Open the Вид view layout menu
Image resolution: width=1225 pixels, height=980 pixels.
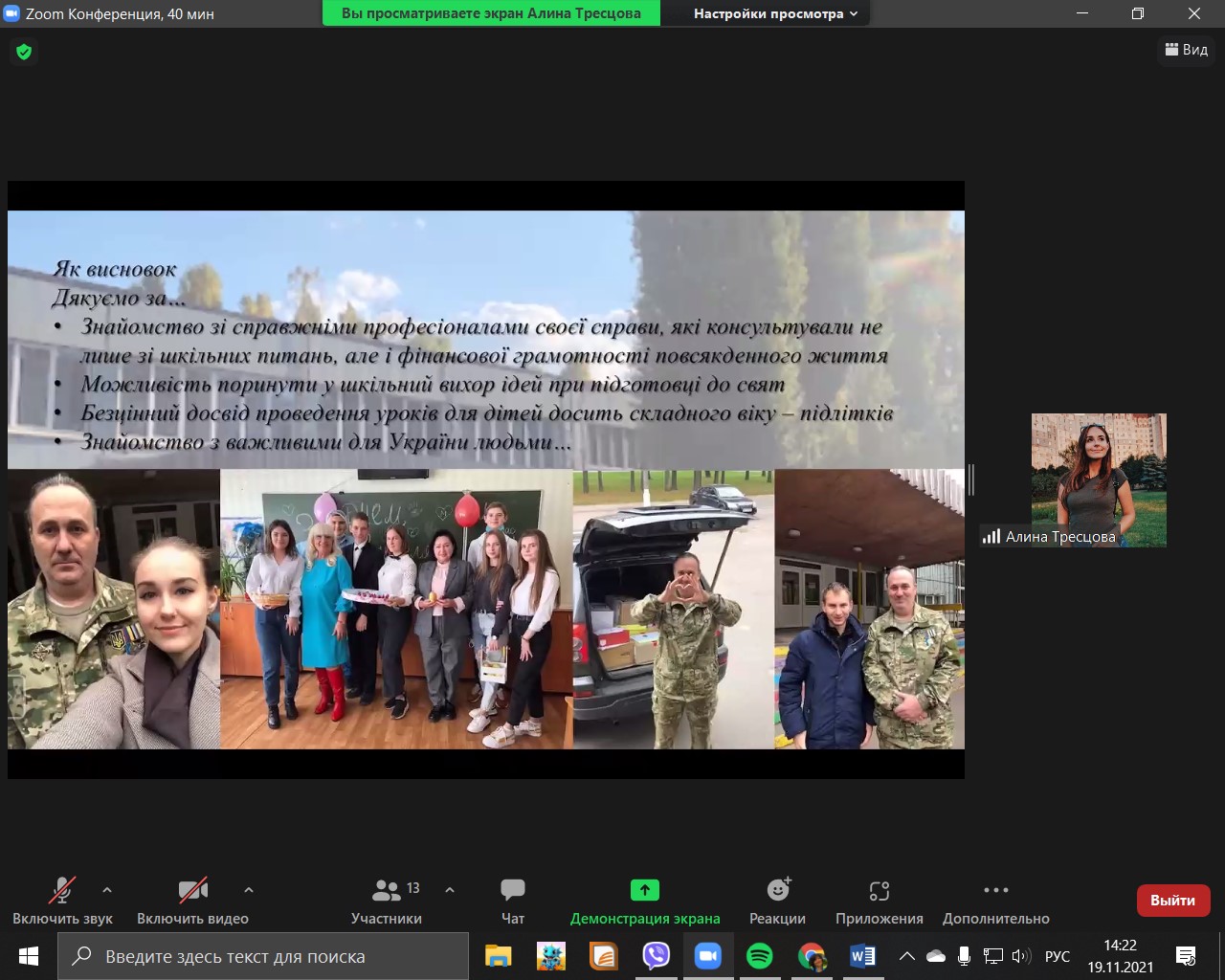[x=1187, y=50]
